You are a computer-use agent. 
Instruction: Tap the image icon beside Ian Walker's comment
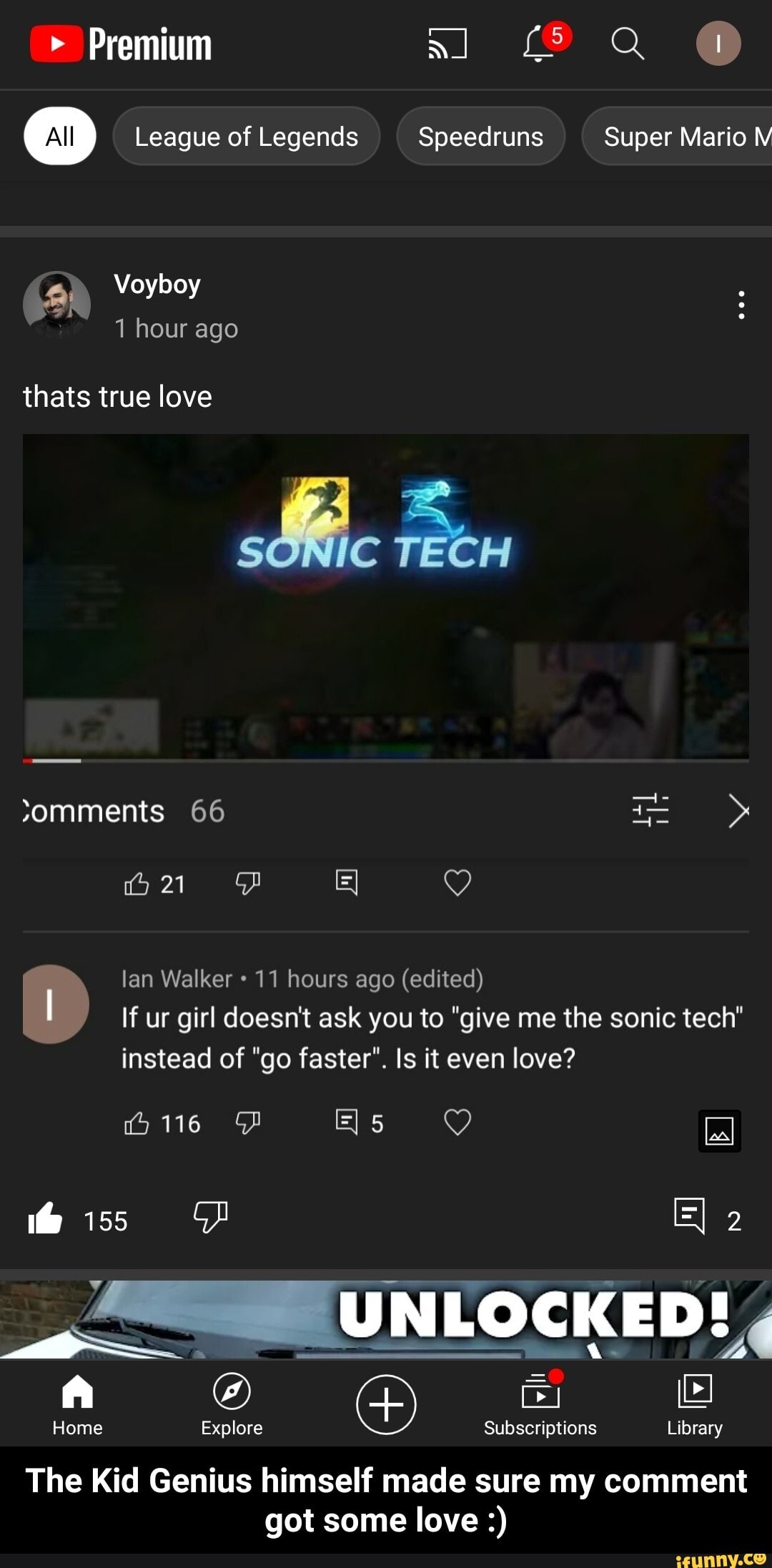pos(719,1131)
